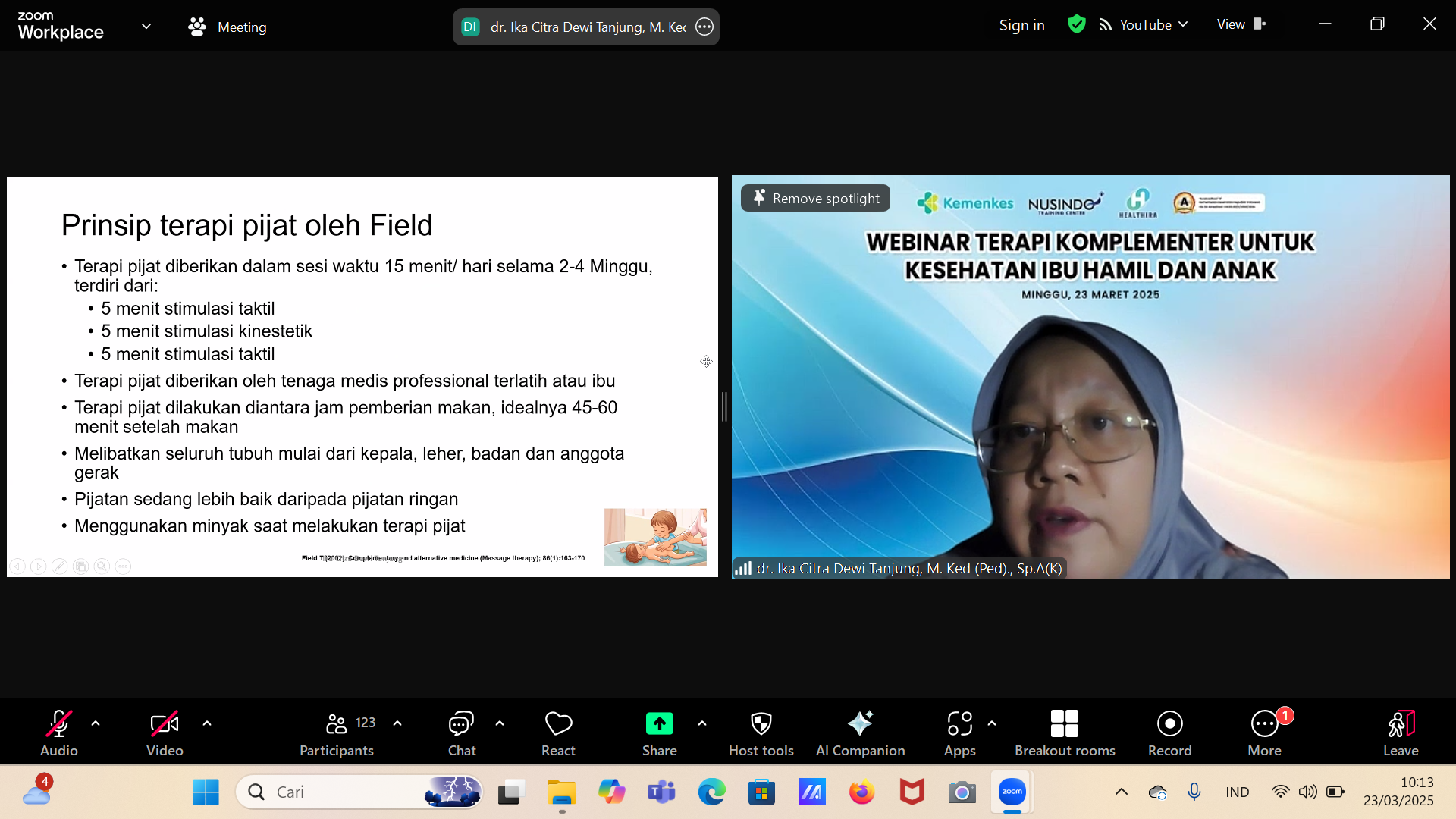The image size is (1456, 819).
Task: Click Remove spotlight on speaker video
Action: [x=816, y=199]
